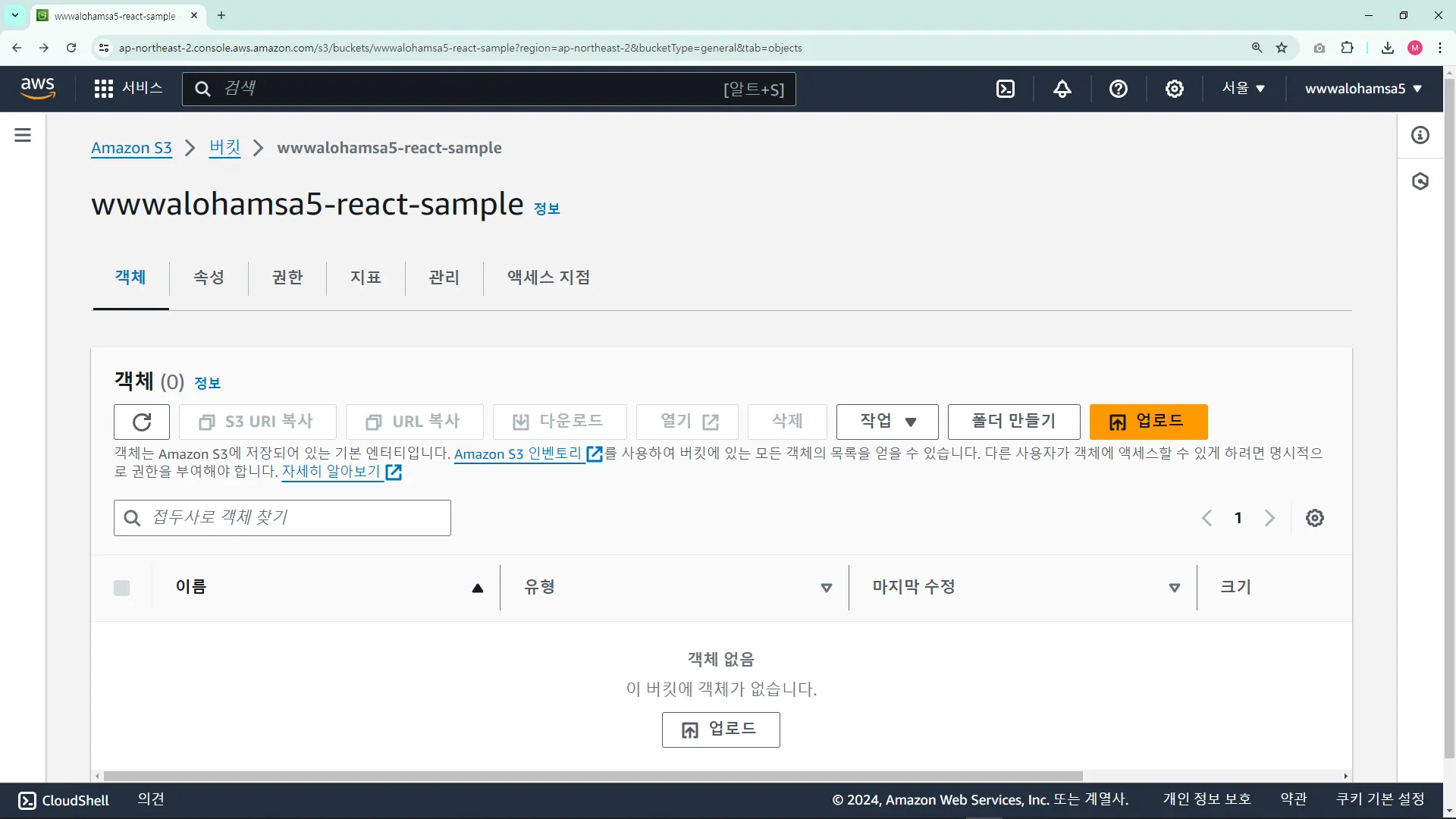Open the info panel icon on right
Screen dimensions: 1456x819
coord(1420,135)
